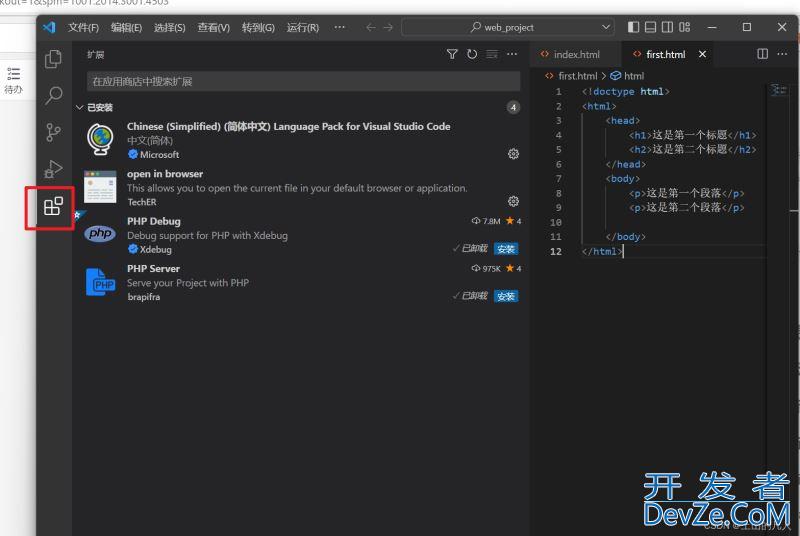Screen dimensions: 800x536
Task: Clear extensions search results icon
Action: click(492, 54)
